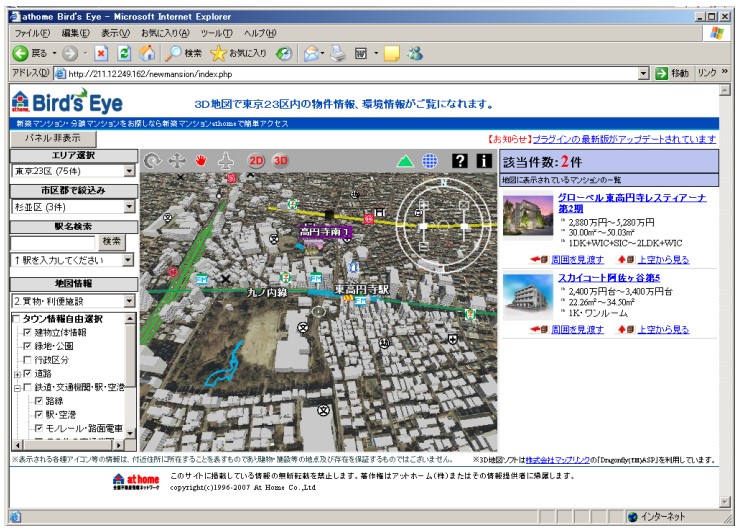The image size is (743, 531).
Task: Uncheck 緑地・公園 checkbox
Action: point(27,346)
